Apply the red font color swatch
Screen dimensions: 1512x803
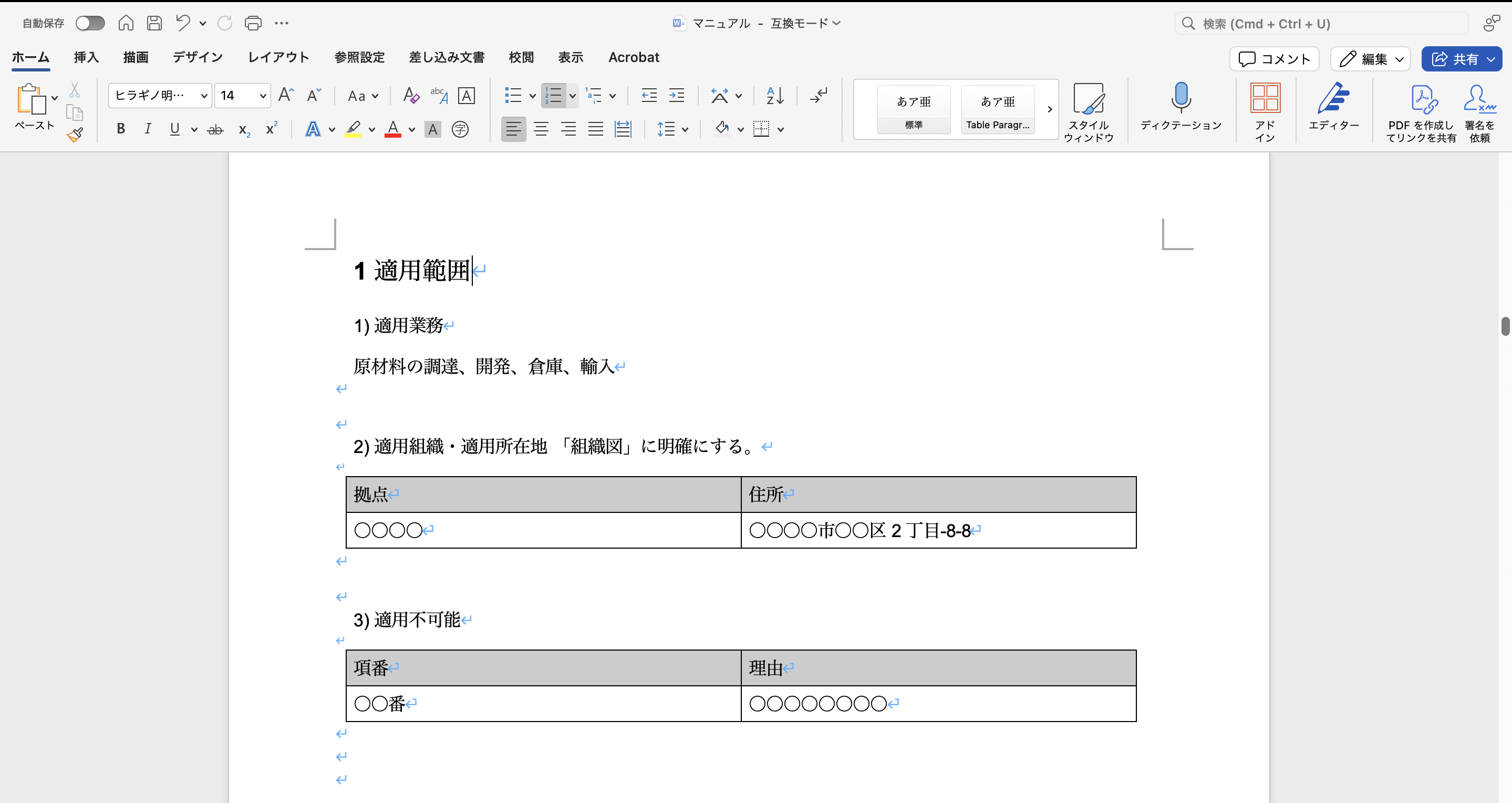(392, 129)
